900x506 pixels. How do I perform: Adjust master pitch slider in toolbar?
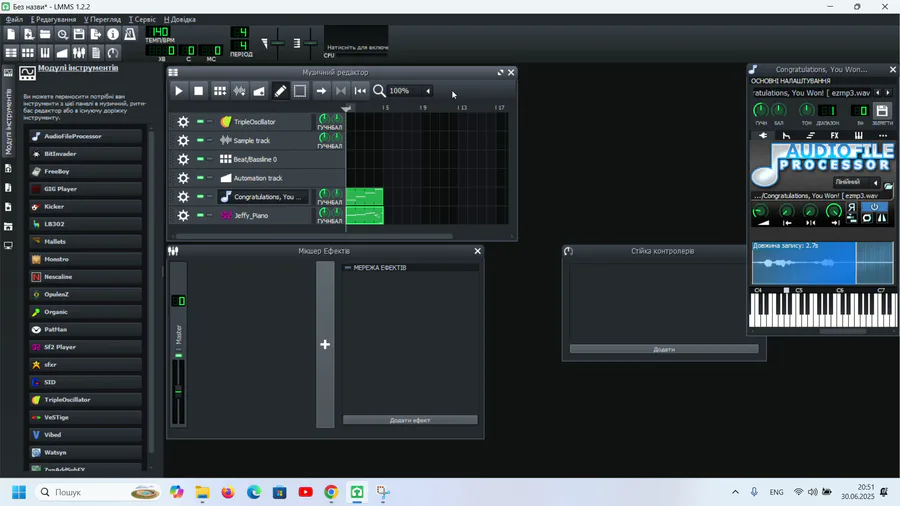click(x=310, y=43)
